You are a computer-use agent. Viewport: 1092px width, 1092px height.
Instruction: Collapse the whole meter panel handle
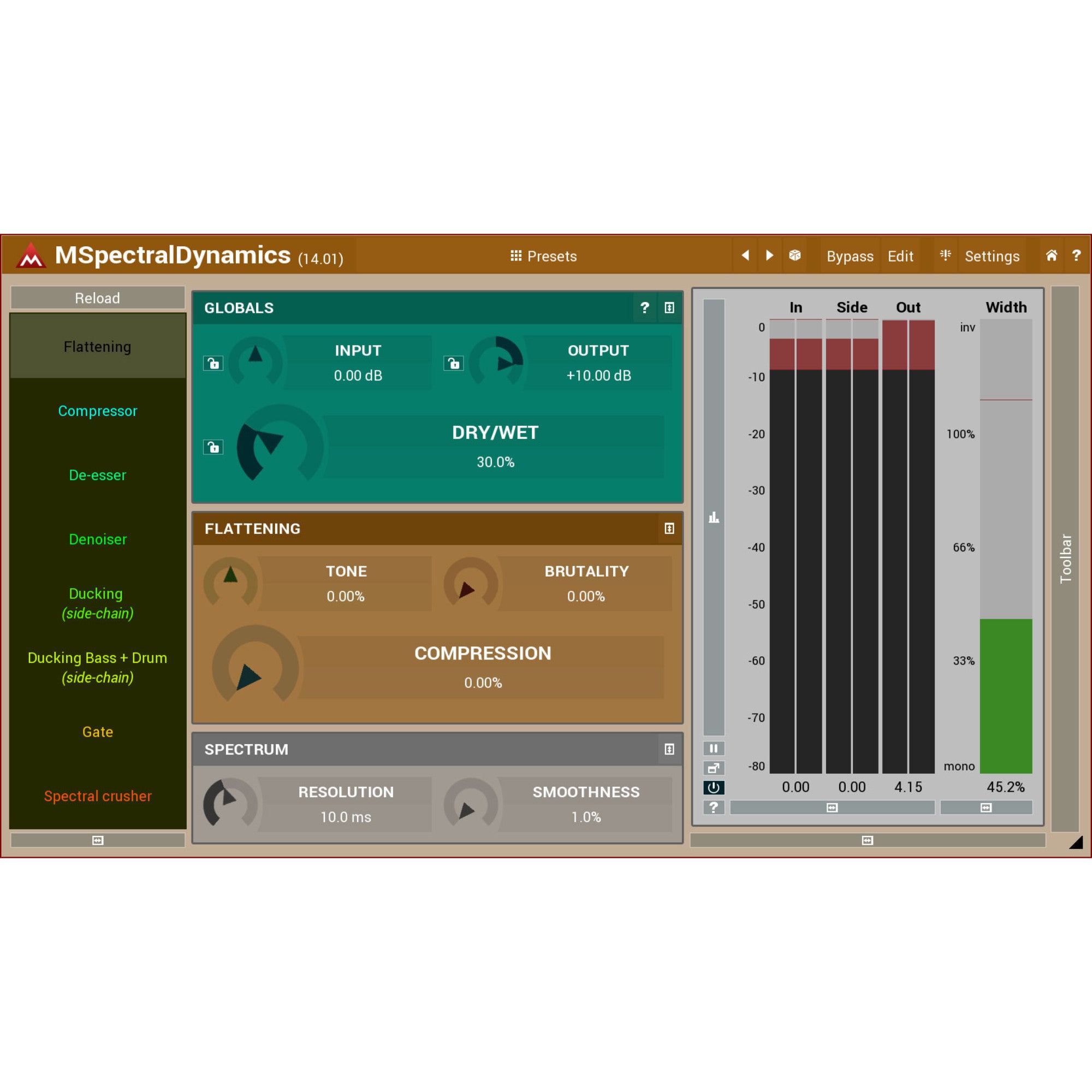tap(868, 840)
